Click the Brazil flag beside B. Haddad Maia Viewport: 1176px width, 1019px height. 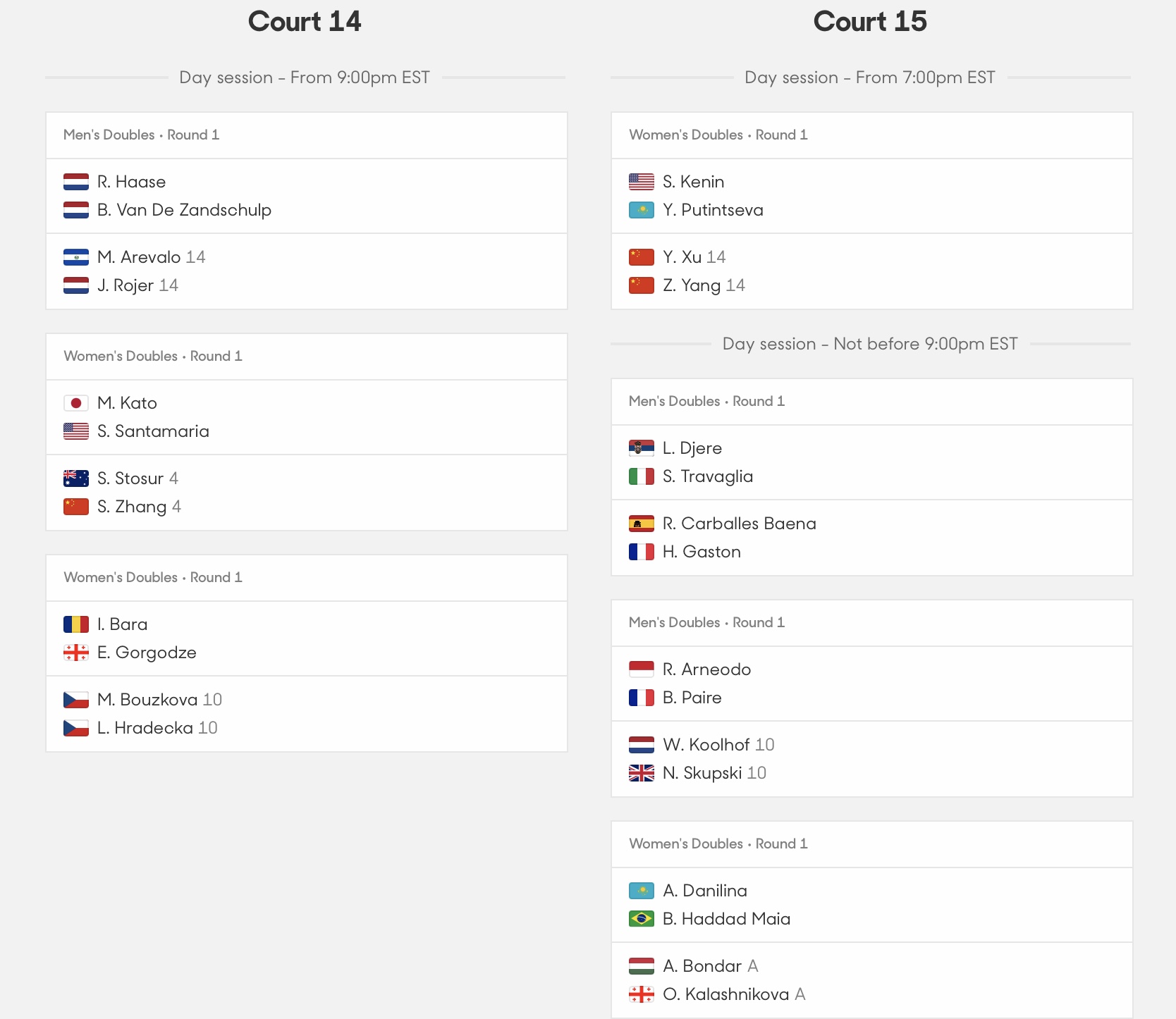(x=642, y=919)
